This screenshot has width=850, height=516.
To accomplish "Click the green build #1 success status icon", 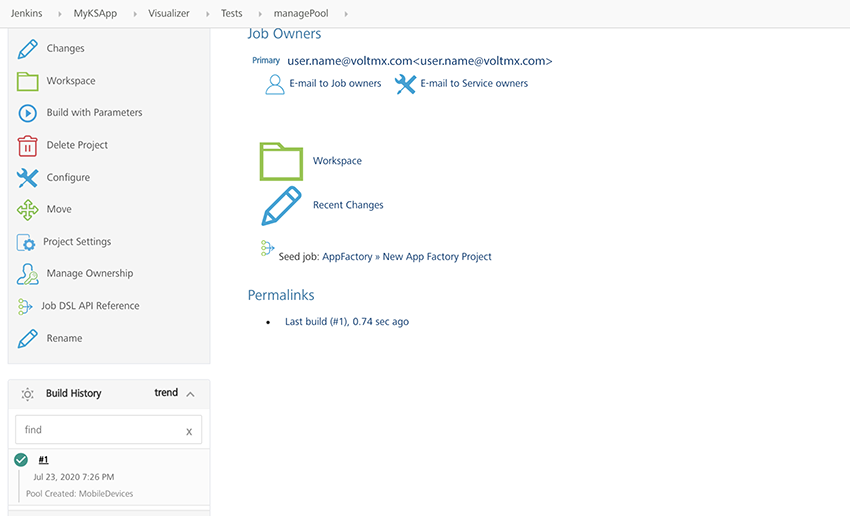I will 22,460.
